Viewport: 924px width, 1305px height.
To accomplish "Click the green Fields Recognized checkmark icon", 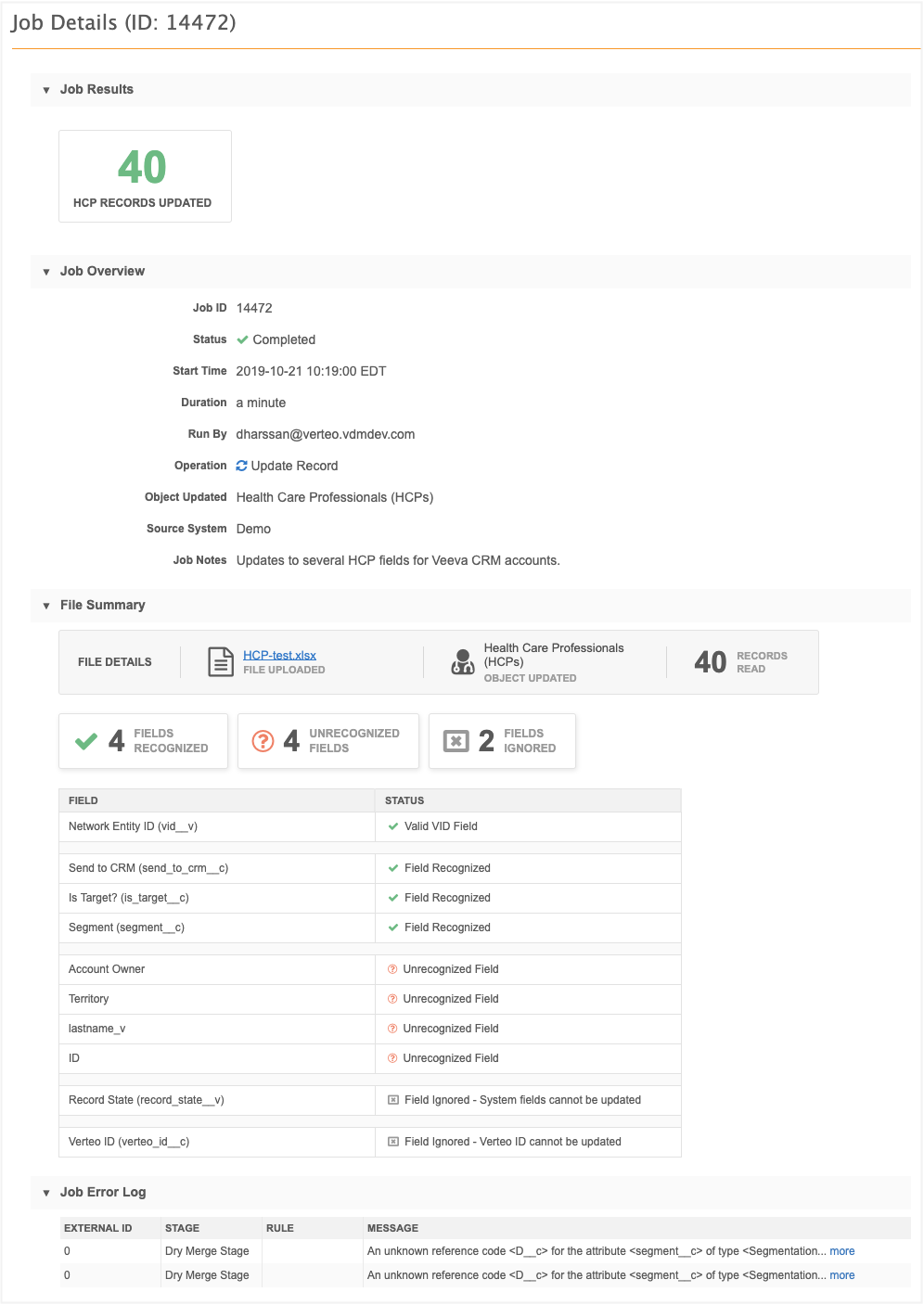I will [86, 741].
